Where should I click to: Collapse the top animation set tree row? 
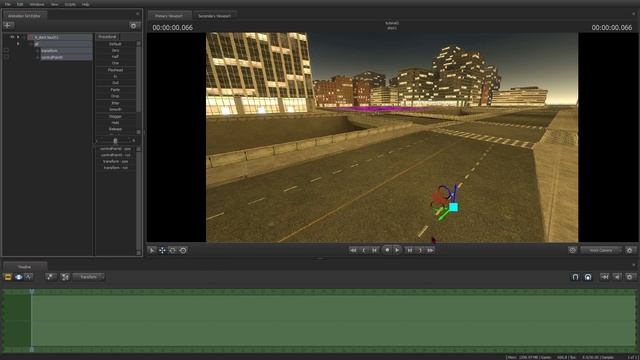(x=18, y=37)
